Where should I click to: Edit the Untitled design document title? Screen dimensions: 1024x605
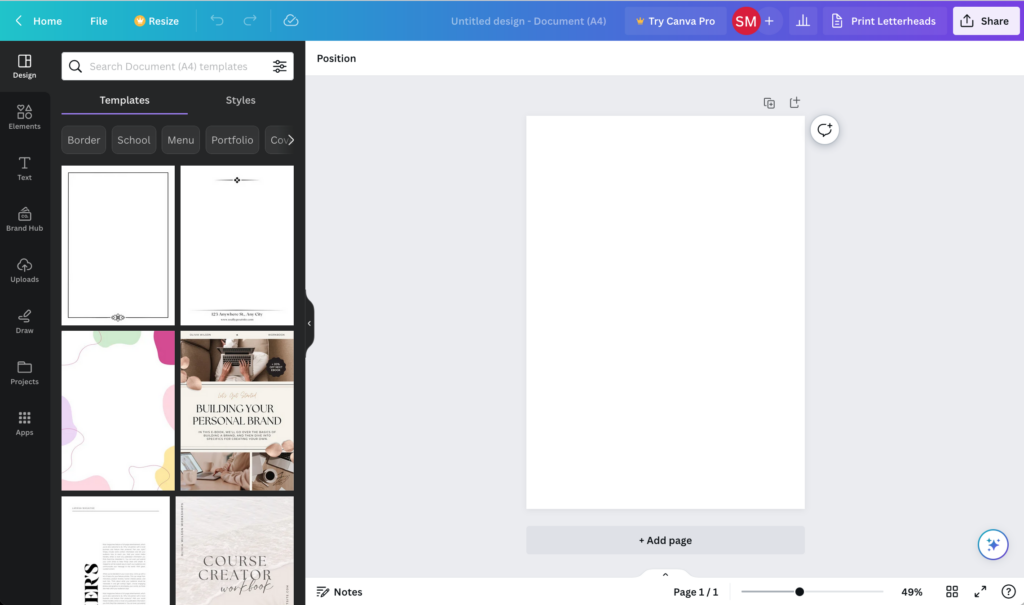click(x=528, y=21)
